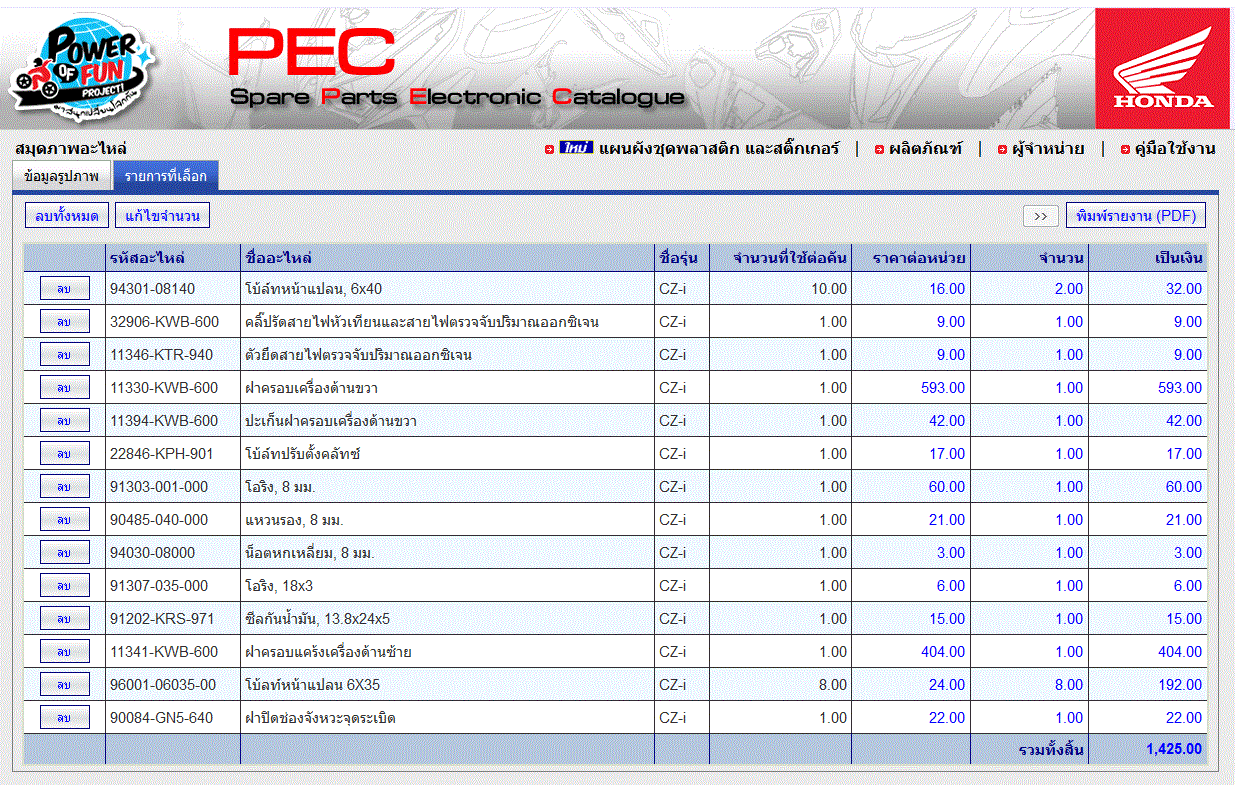Click the ชื่ออะไหล่ column header

pyautogui.click(x=448, y=258)
